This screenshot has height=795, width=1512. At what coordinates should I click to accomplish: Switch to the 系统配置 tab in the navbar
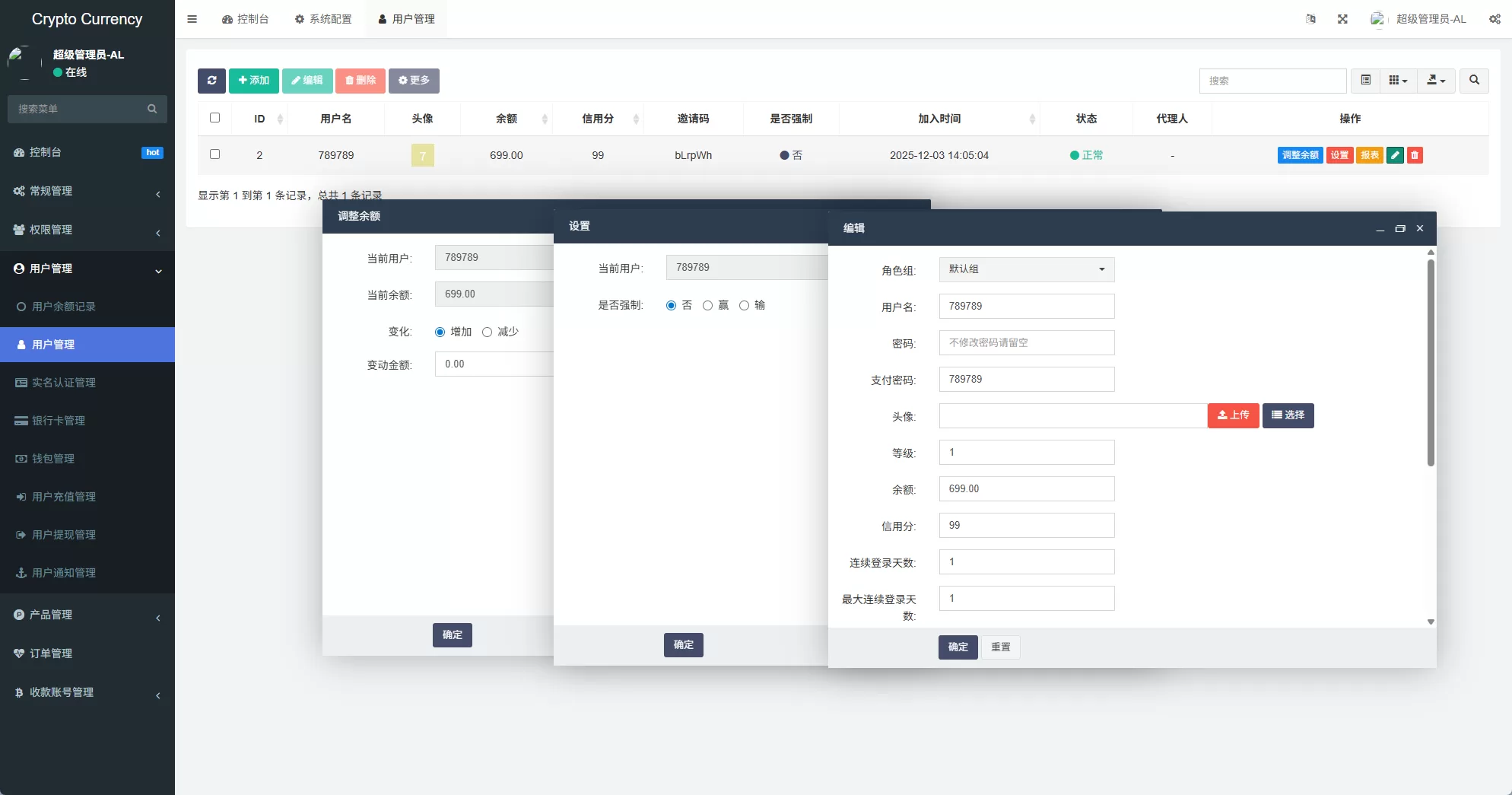click(x=323, y=18)
